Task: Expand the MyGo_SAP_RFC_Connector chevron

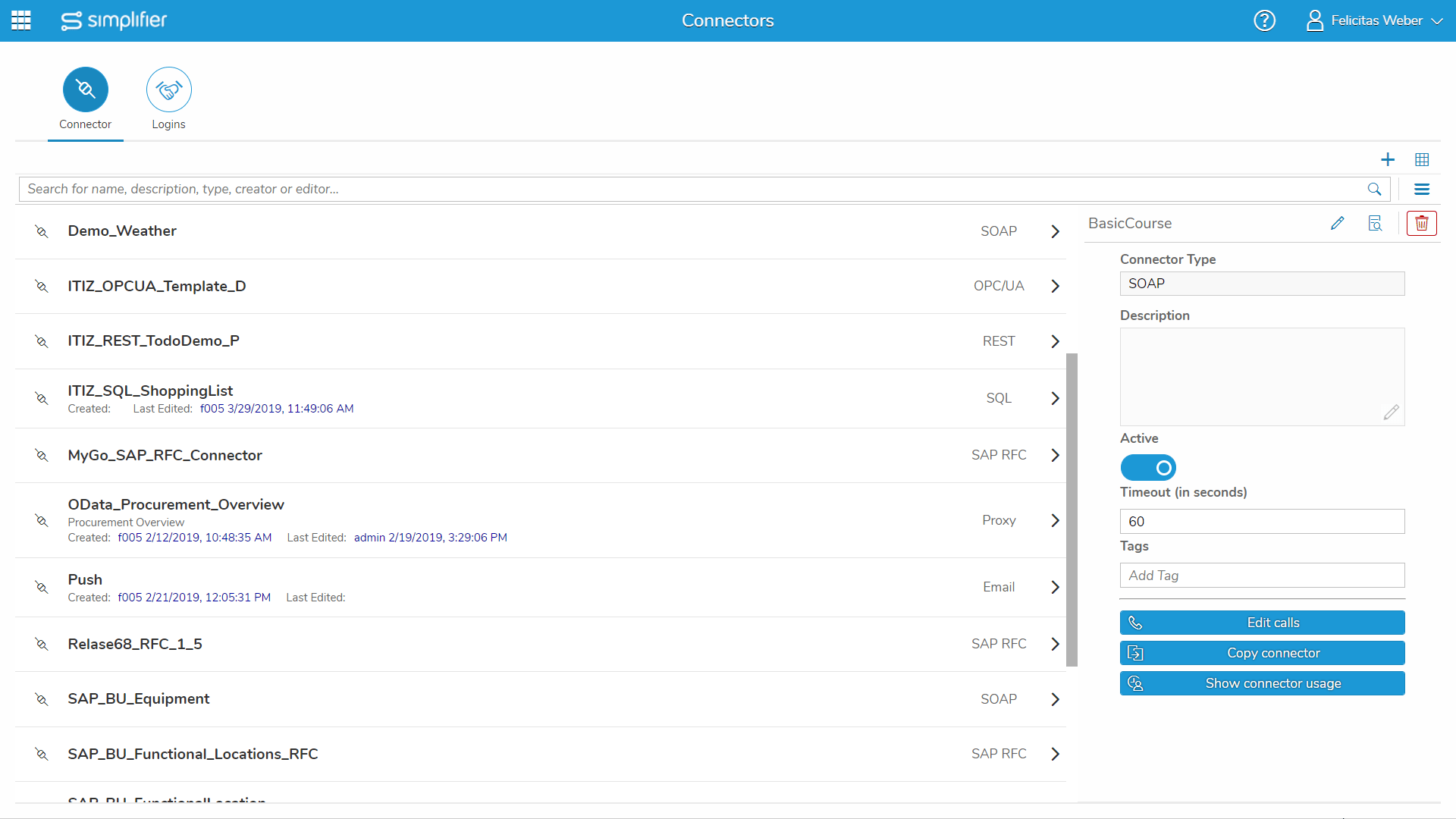Action: (1055, 455)
